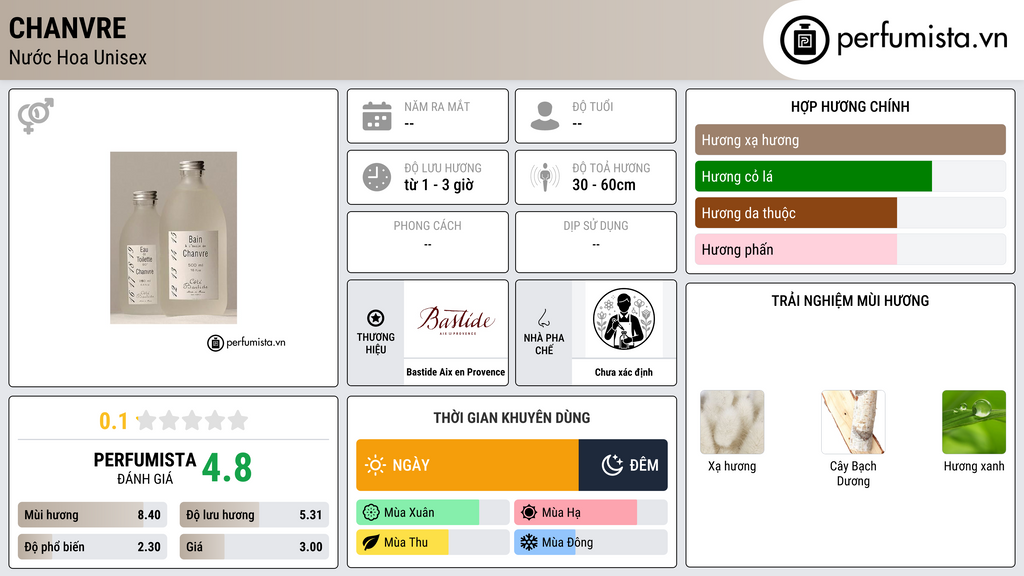The width and height of the screenshot is (1024, 576).
Task: Click the yellow 0.1 user rating number
Action: 114,421
